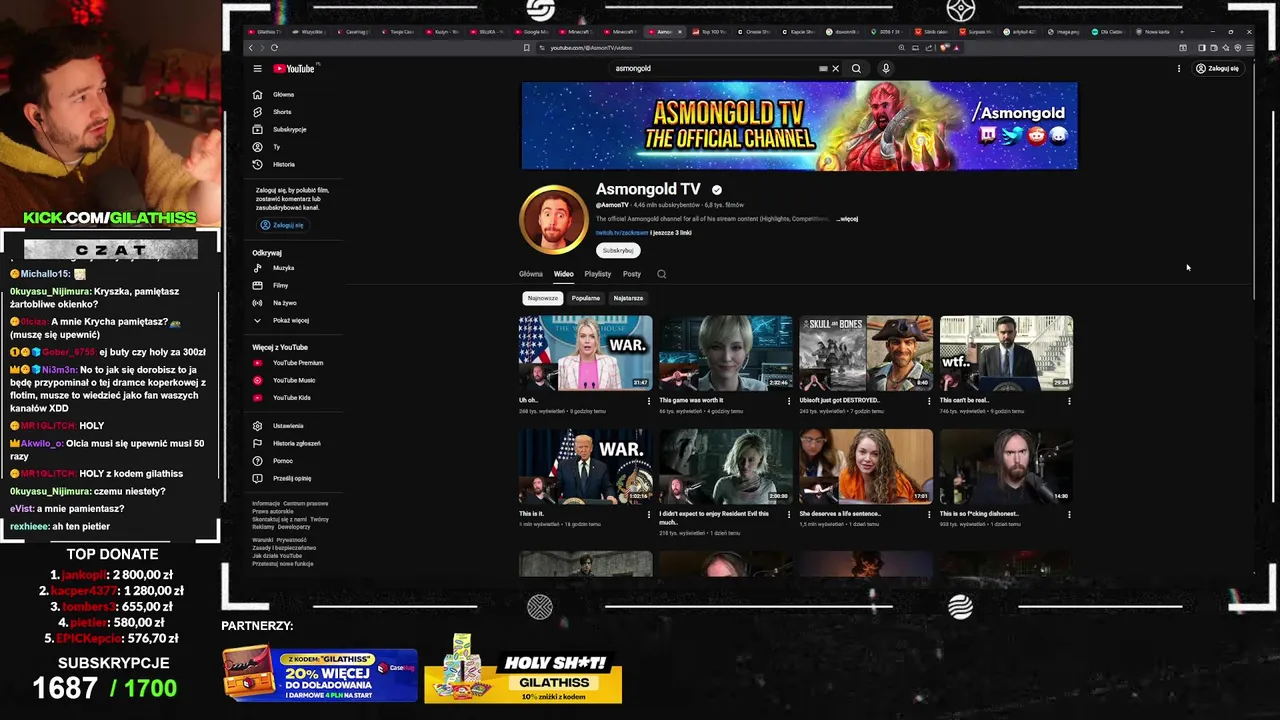
Task: Clear the YouTube search box with X
Action: 836,69
